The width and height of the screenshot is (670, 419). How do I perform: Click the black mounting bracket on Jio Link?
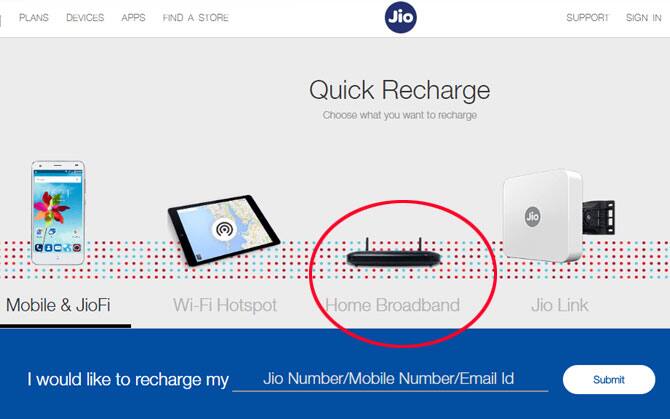[598, 217]
